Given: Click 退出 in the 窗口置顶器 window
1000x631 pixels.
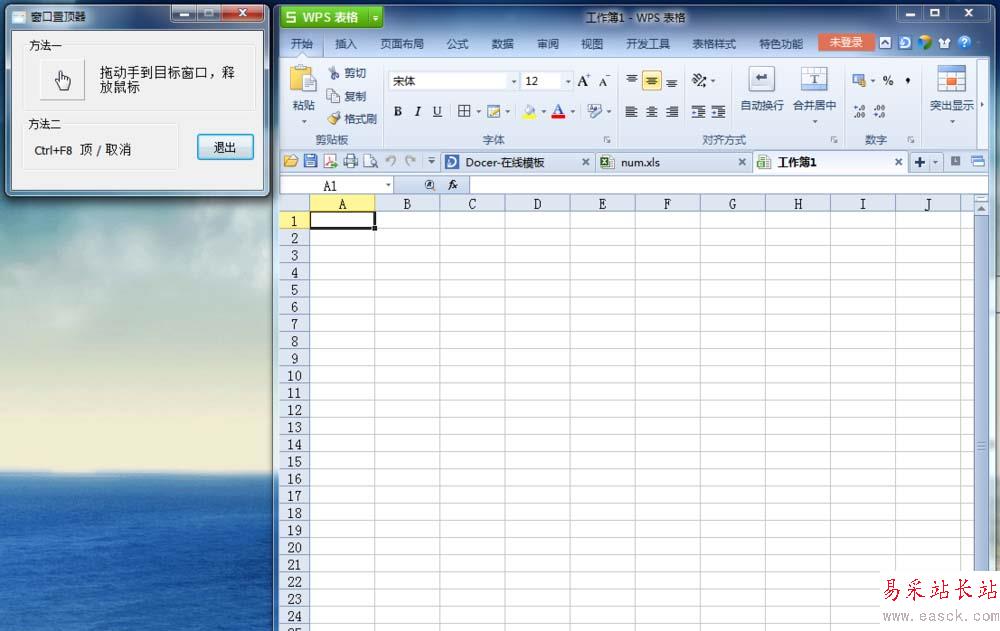Looking at the screenshot, I should click(225, 147).
